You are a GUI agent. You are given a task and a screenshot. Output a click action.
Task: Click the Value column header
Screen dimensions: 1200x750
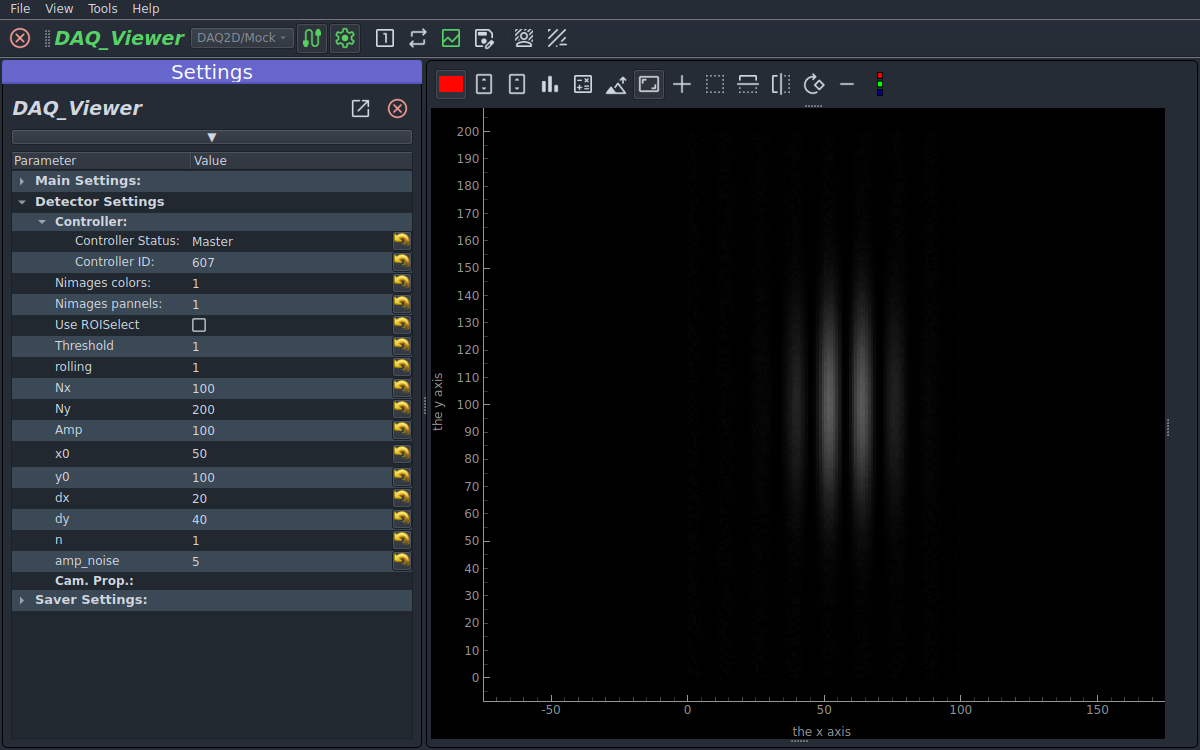[301, 160]
